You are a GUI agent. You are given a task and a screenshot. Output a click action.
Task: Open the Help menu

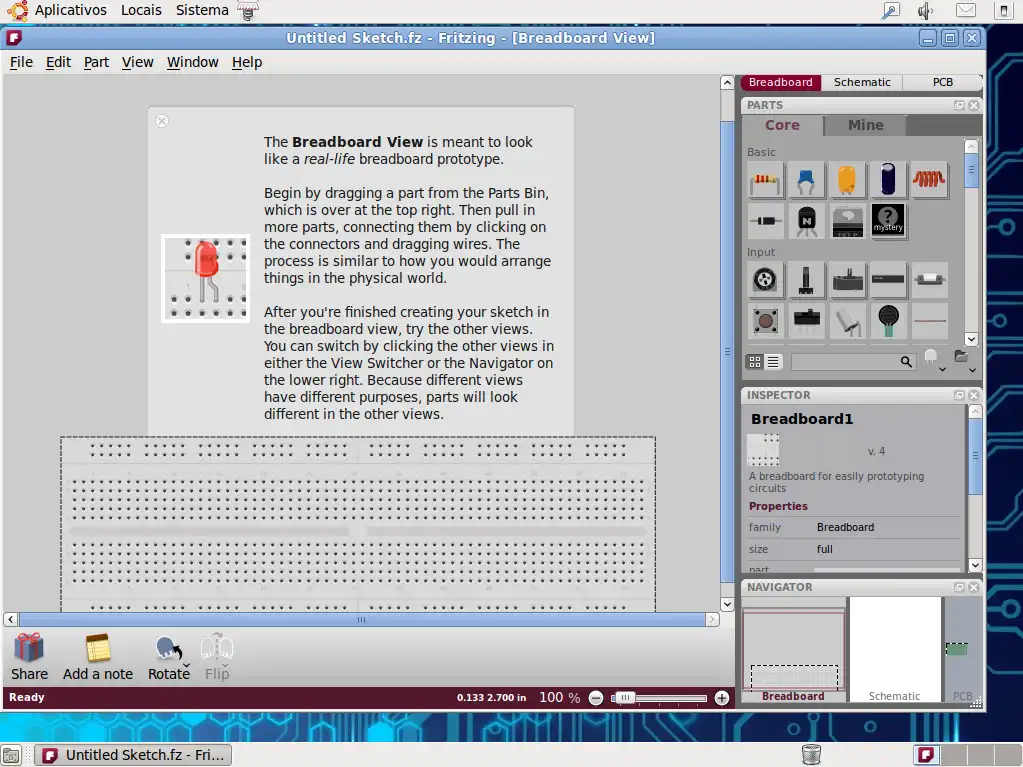coord(247,62)
